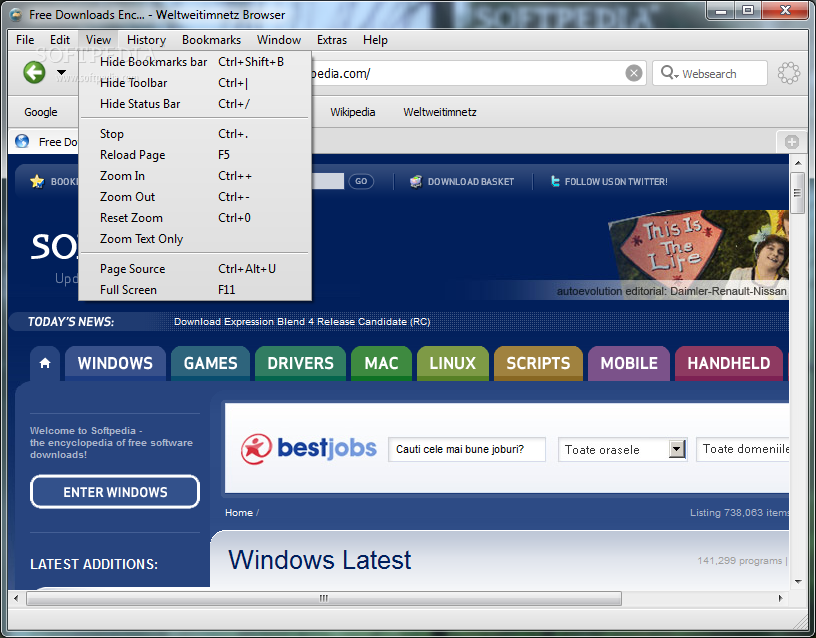Click the Google bookmark

(41, 112)
